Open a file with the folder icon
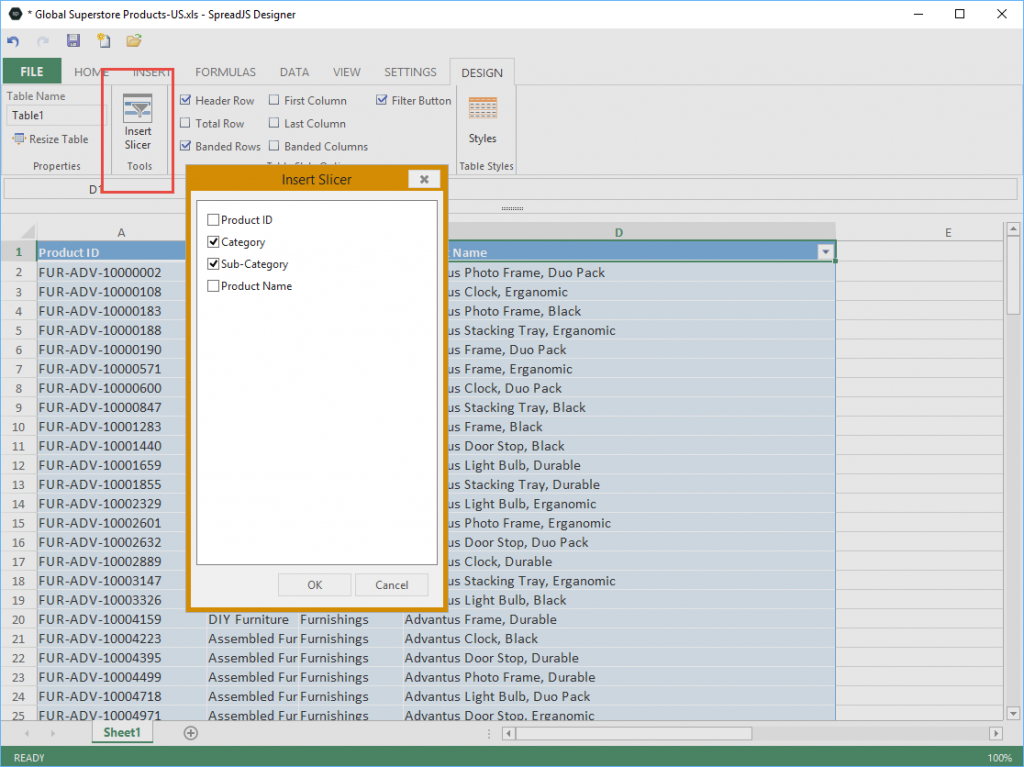The width and height of the screenshot is (1024, 767). click(134, 41)
